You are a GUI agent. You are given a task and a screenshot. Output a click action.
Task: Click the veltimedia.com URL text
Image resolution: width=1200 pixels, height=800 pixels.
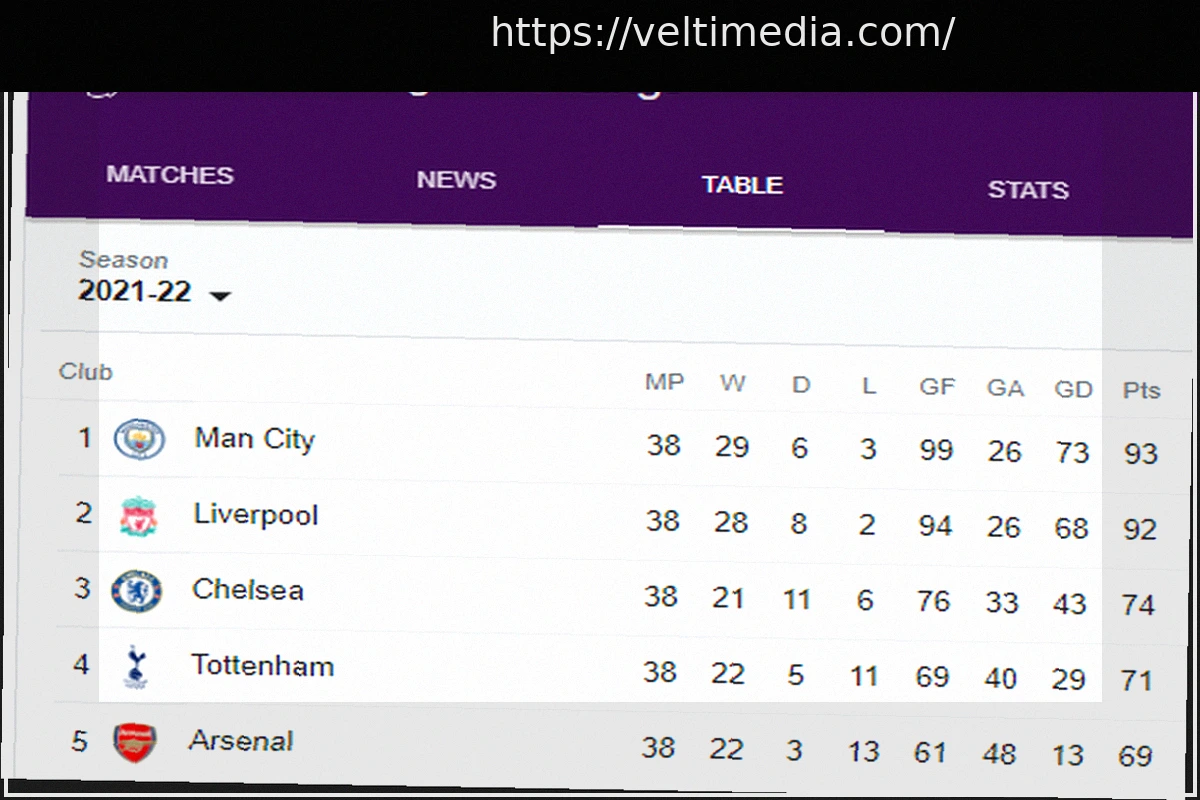pyautogui.click(x=722, y=33)
